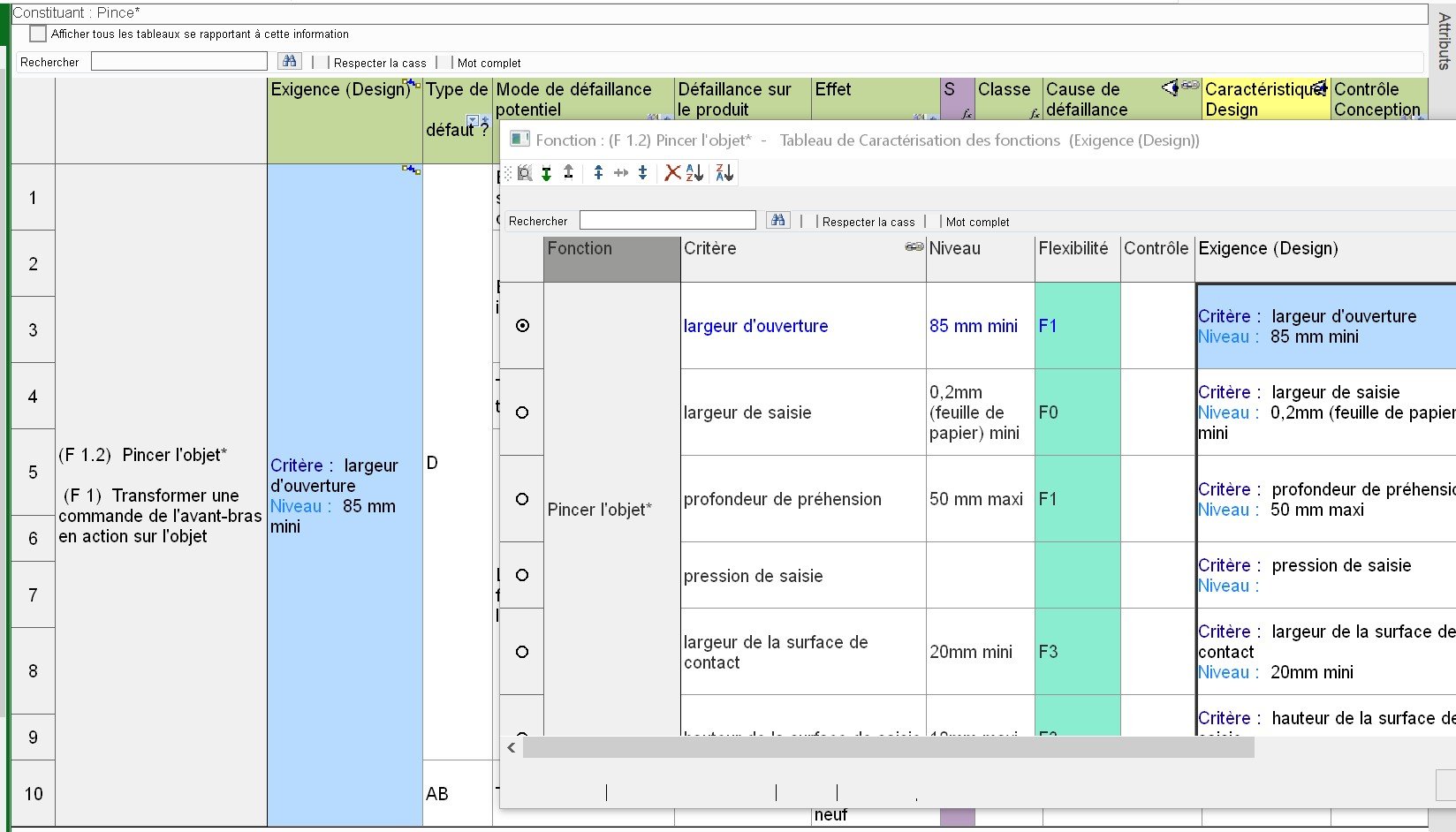Image resolution: width=1456 pixels, height=832 pixels.
Task: Click the fx icon in S column header
Action: [967, 114]
